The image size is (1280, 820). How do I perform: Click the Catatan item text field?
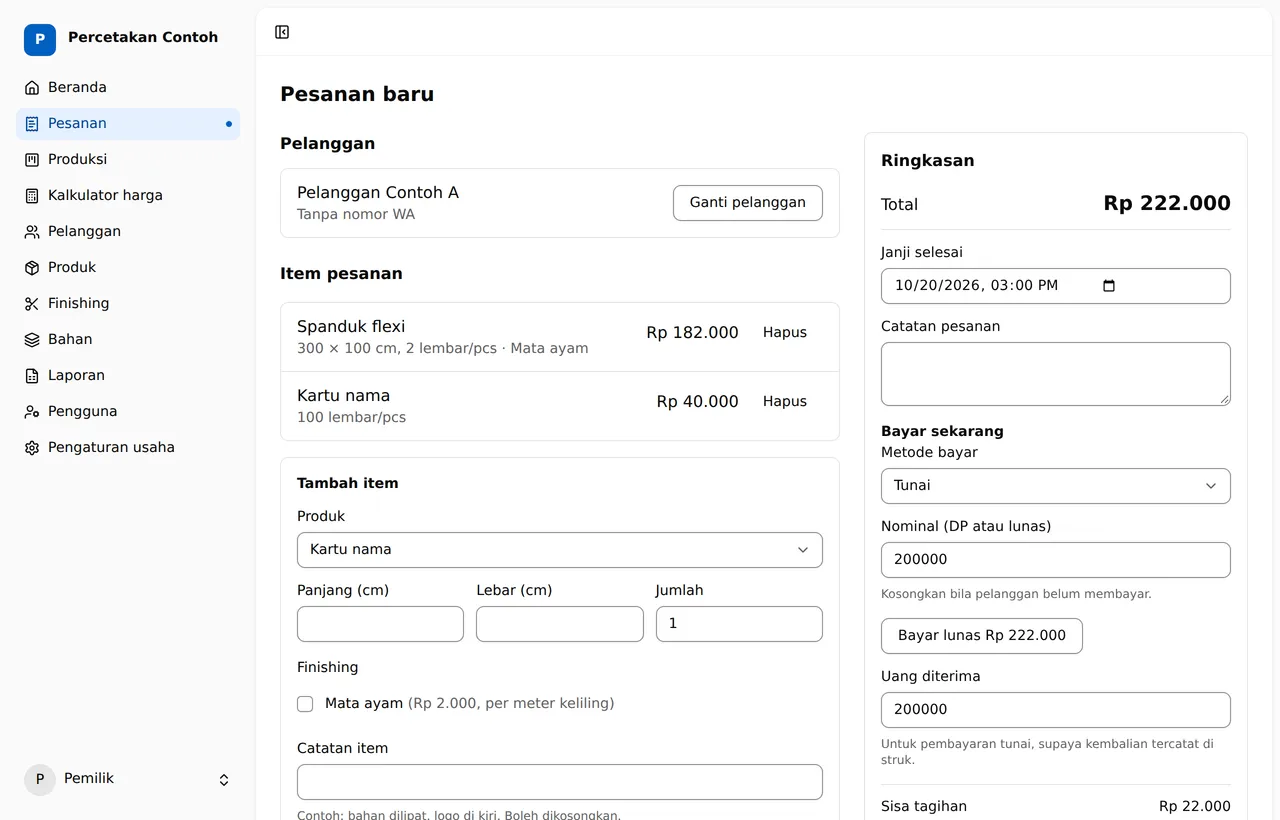(560, 782)
